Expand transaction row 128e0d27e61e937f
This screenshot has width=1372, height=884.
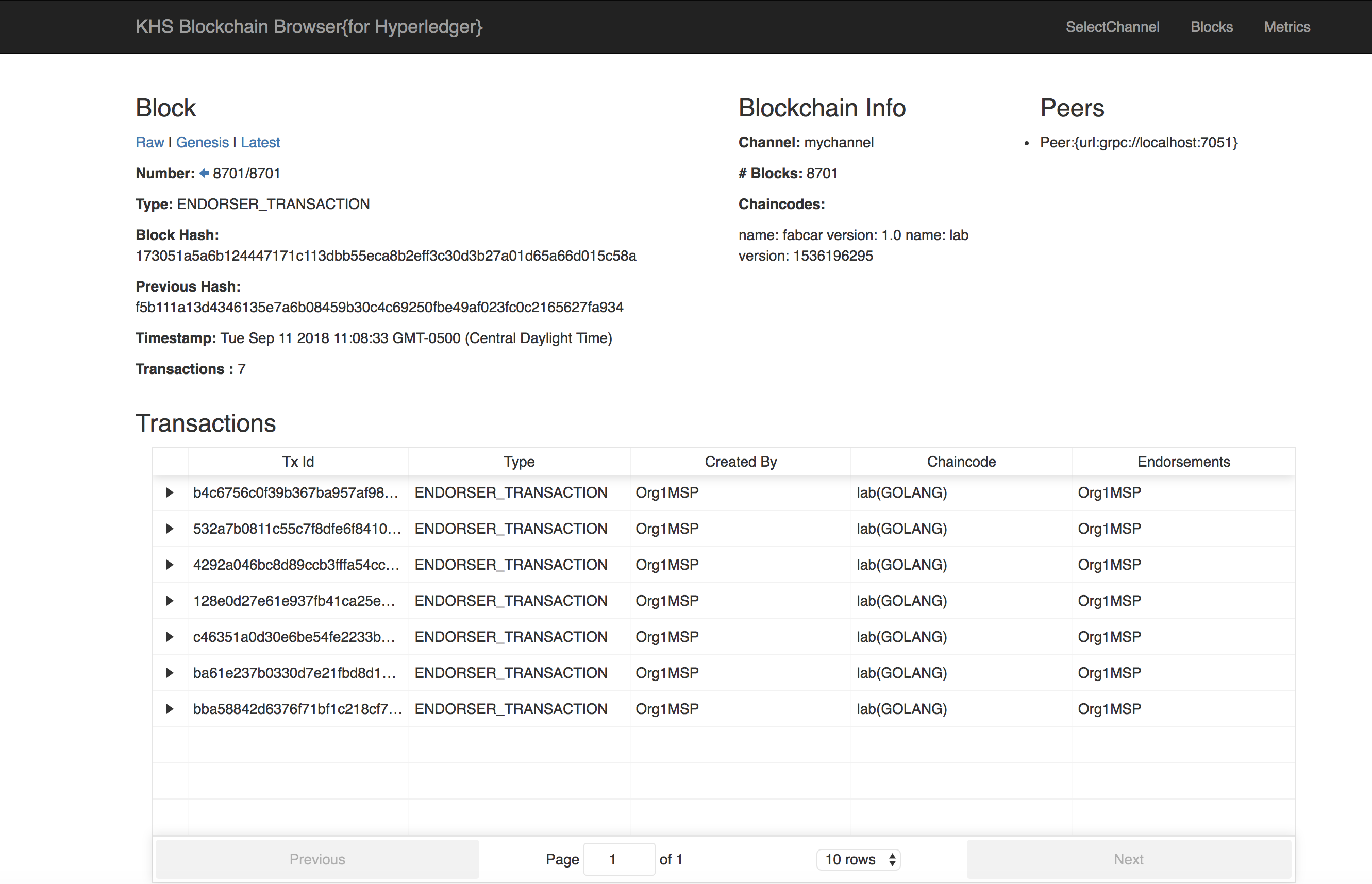click(x=170, y=601)
